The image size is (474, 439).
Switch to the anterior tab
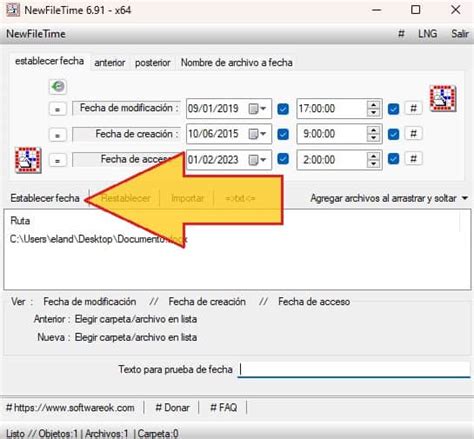(x=110, y=63)
